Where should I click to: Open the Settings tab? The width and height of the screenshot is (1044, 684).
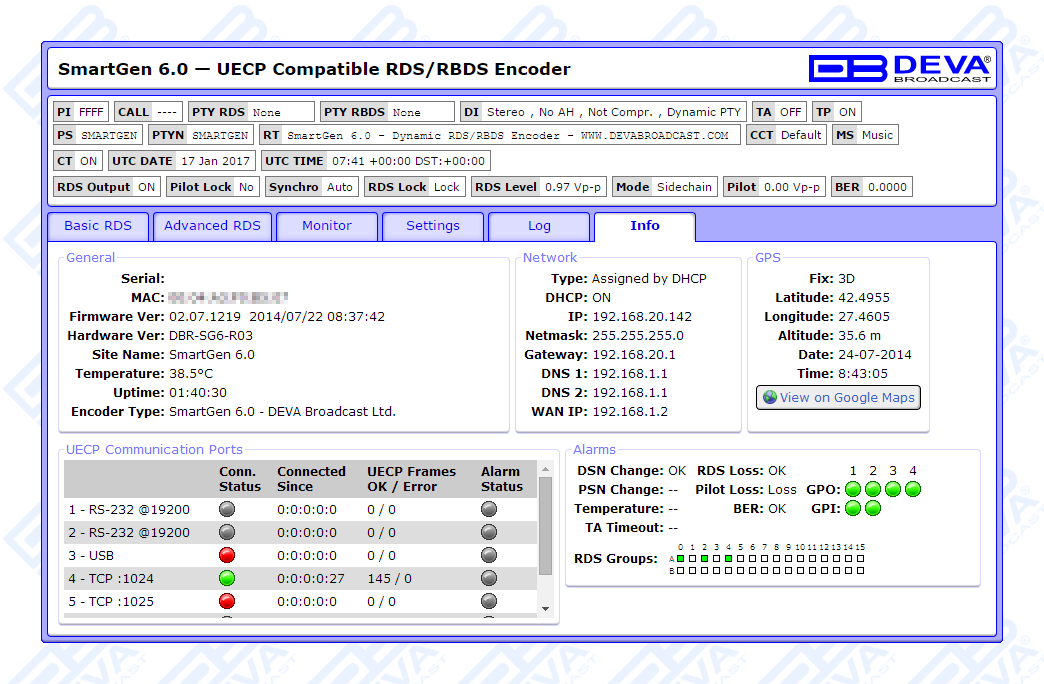[433, 226]
